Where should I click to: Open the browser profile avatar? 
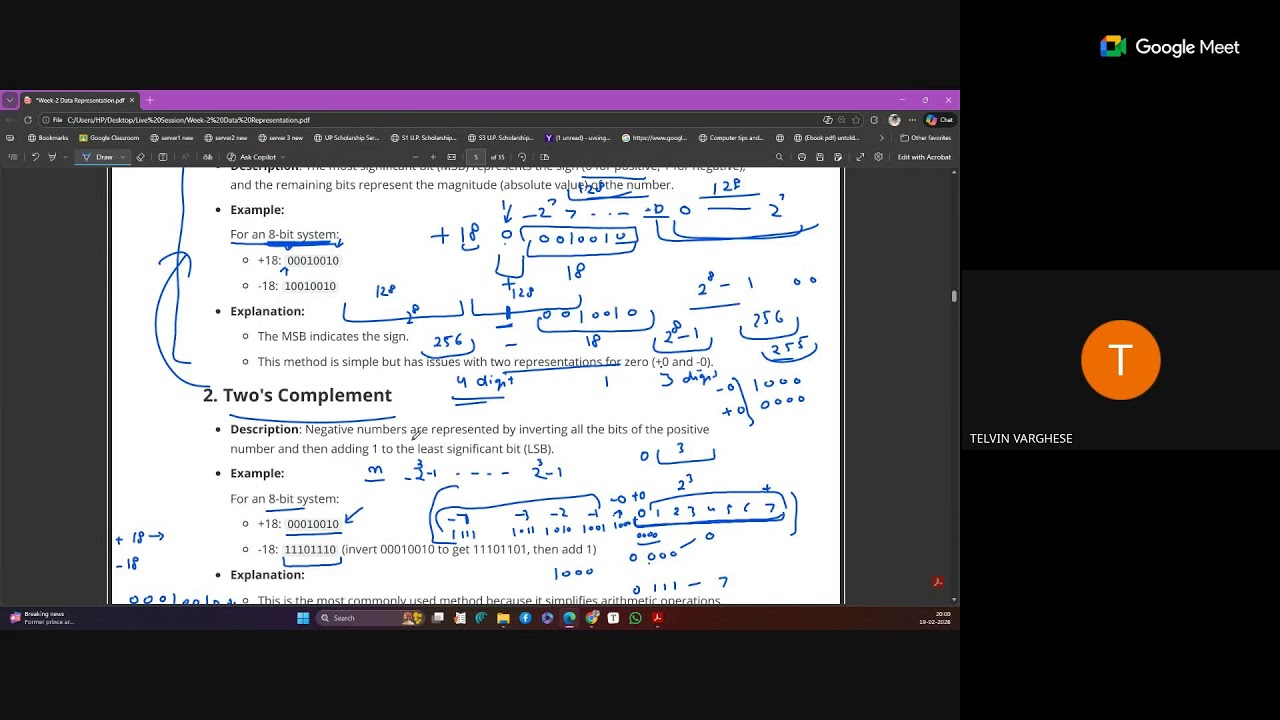click(894, 120)
